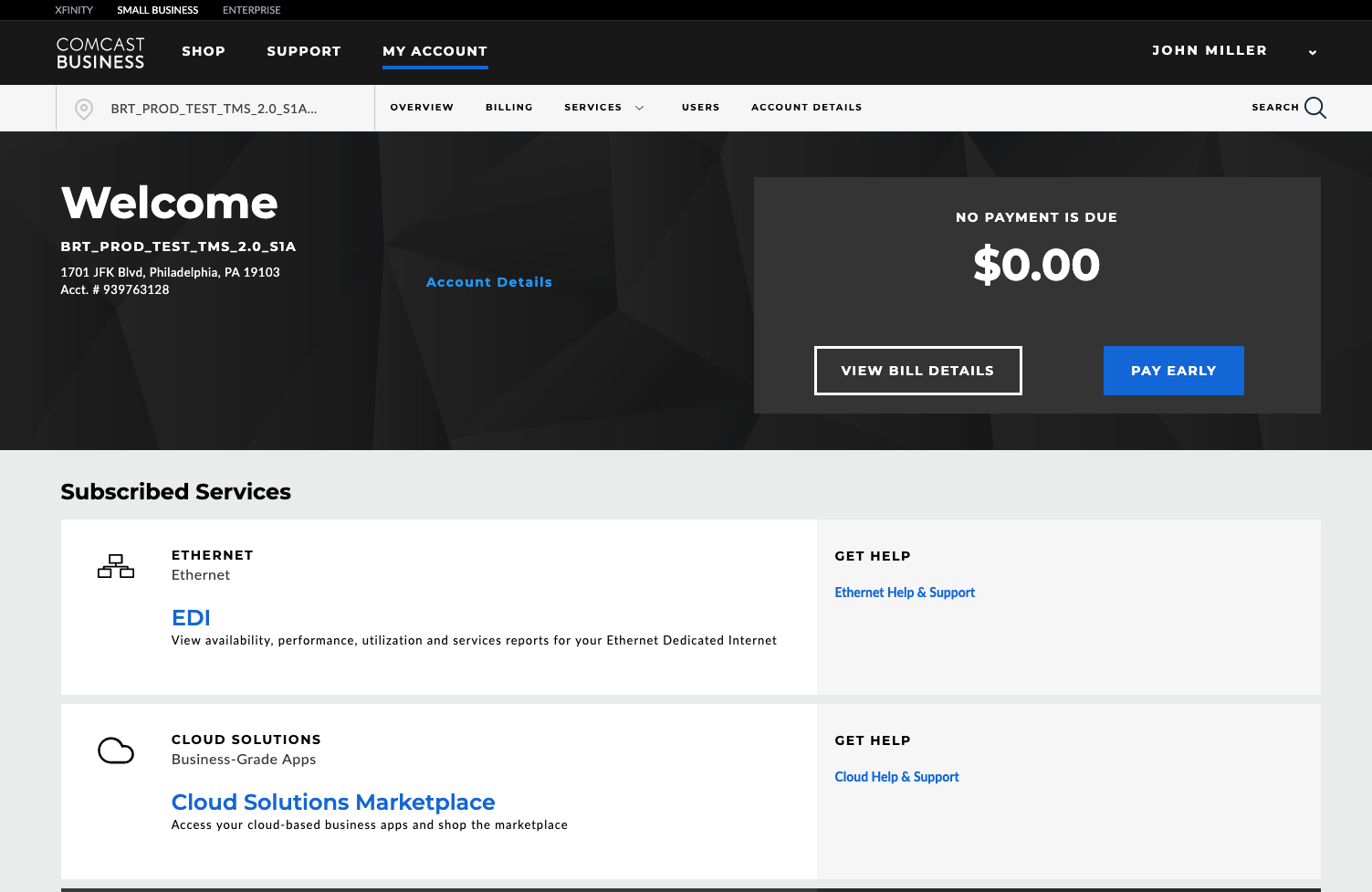Expand the Services menu chevron
Viewport: 1372px width, 892px height.
(x=640, y=108)
